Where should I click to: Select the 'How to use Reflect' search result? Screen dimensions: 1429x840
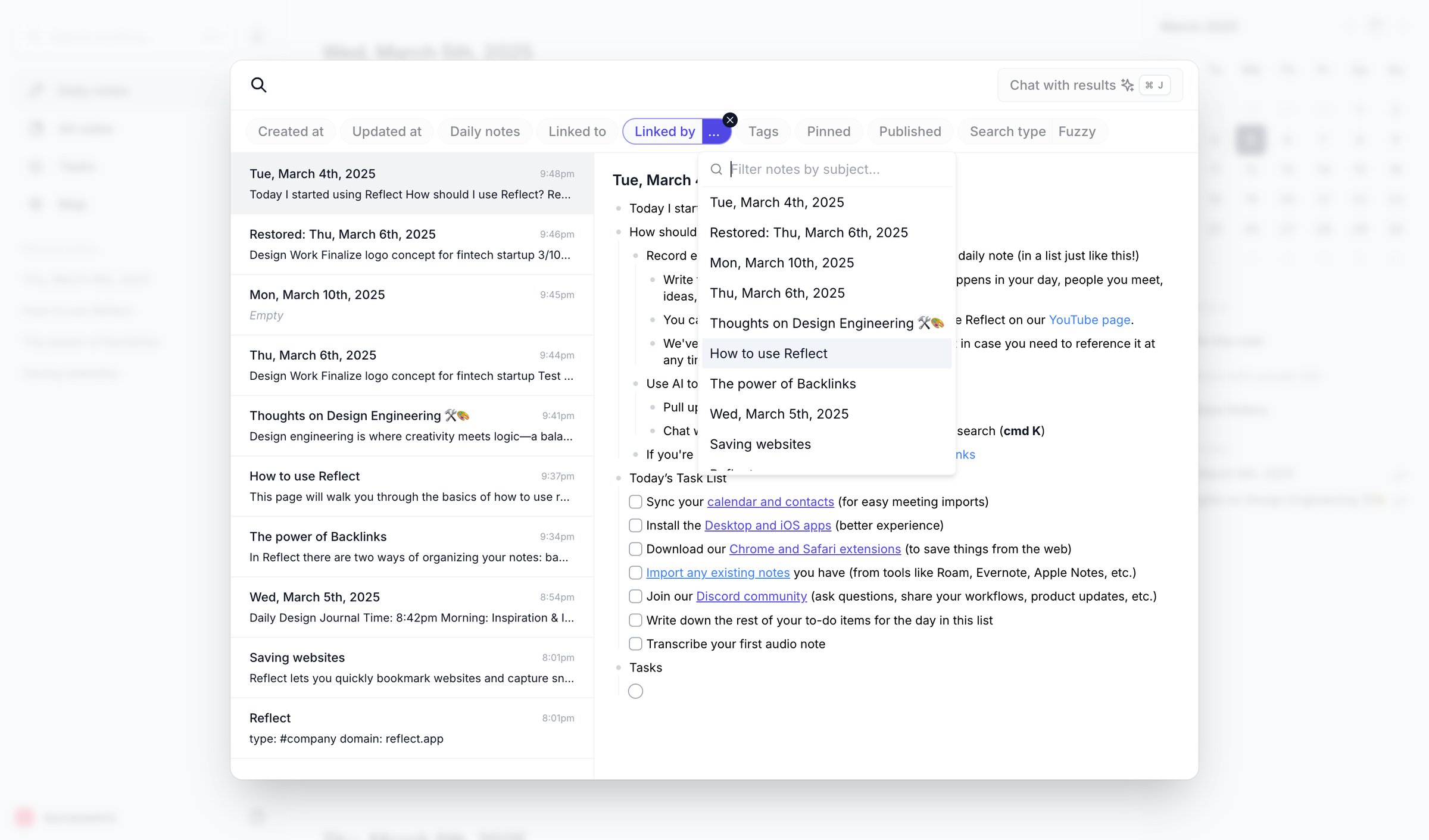pos(412,486)
